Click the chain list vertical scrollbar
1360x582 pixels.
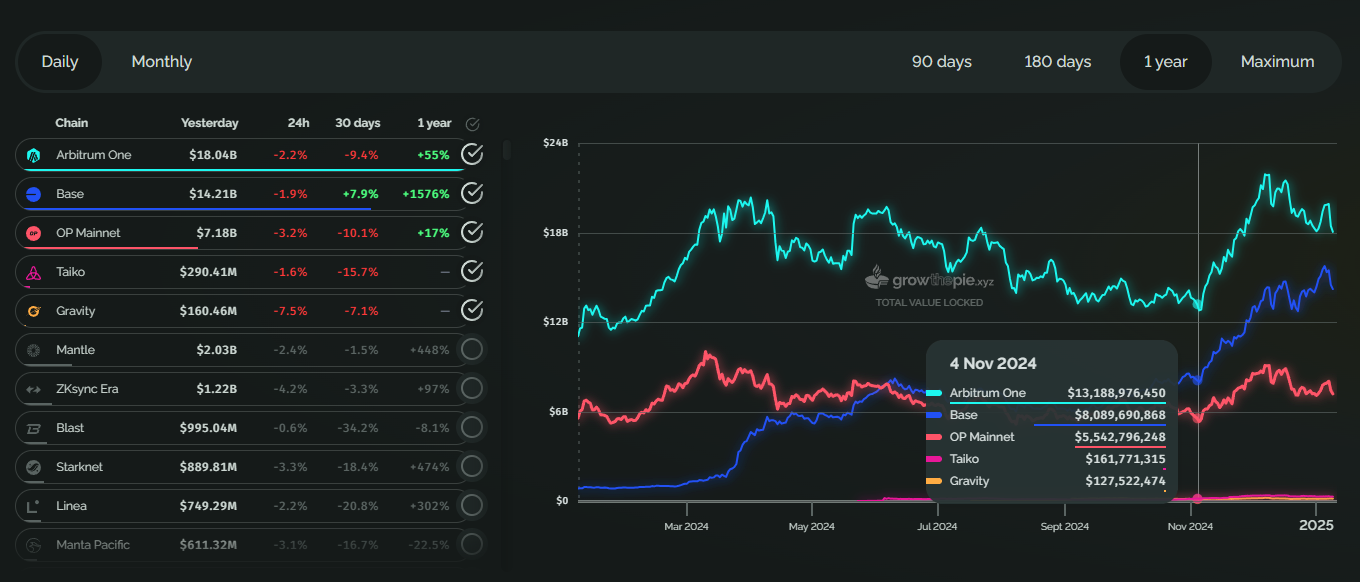(506, 150)
